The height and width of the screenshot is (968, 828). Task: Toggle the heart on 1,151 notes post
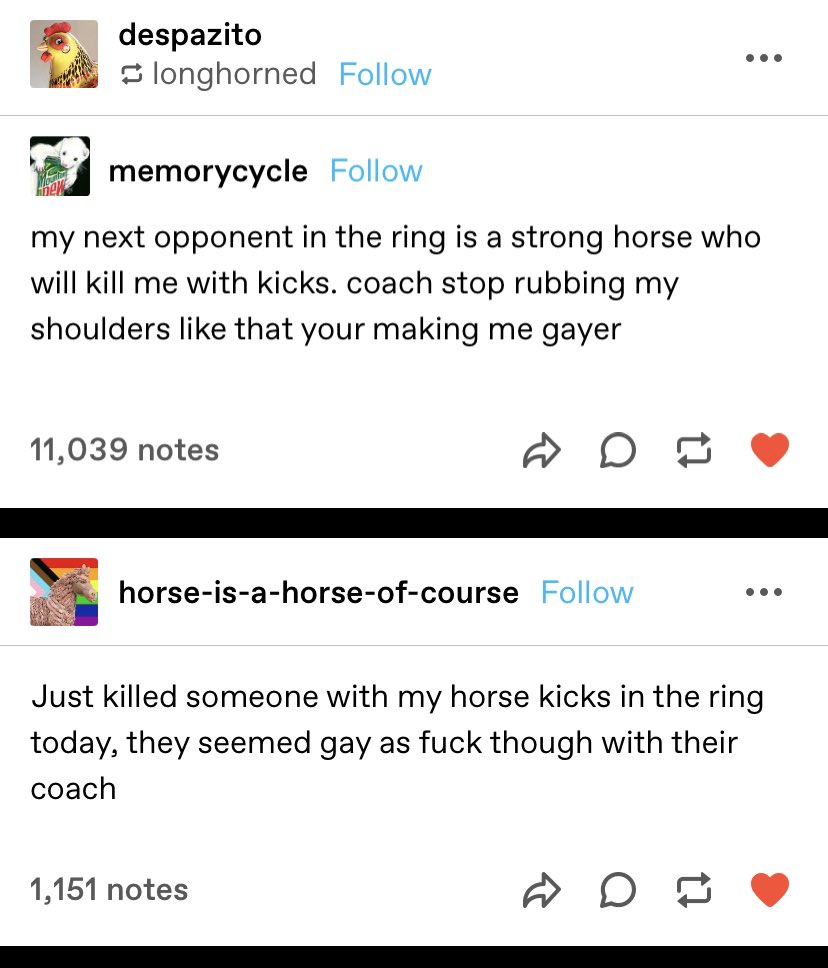770,890
